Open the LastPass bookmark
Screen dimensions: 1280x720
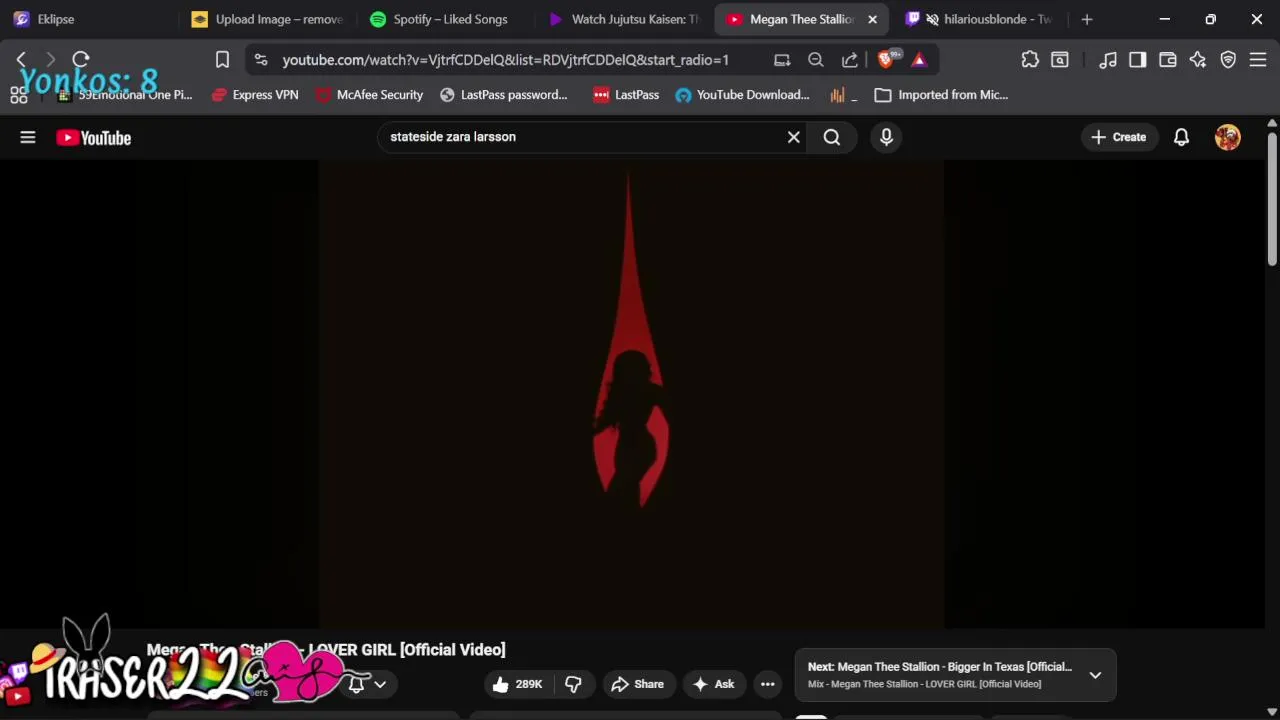[626, 95]
